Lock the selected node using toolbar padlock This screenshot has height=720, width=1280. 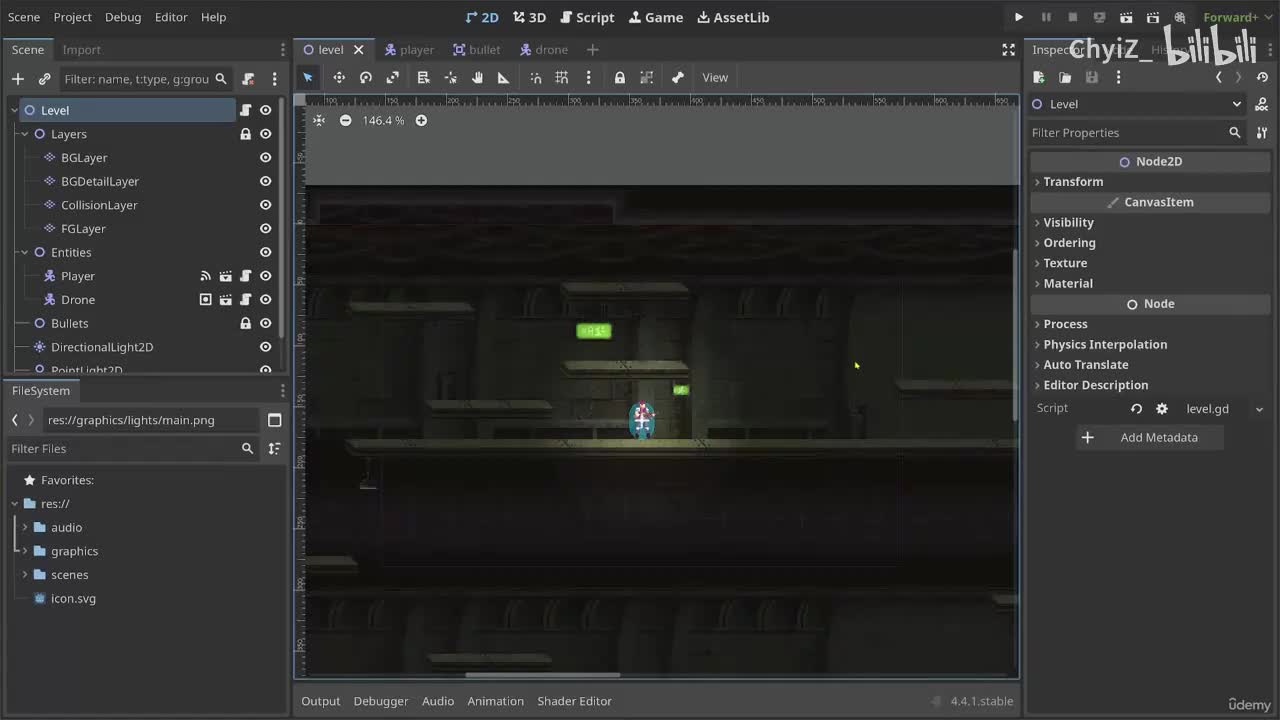click(x=620, y=77)
